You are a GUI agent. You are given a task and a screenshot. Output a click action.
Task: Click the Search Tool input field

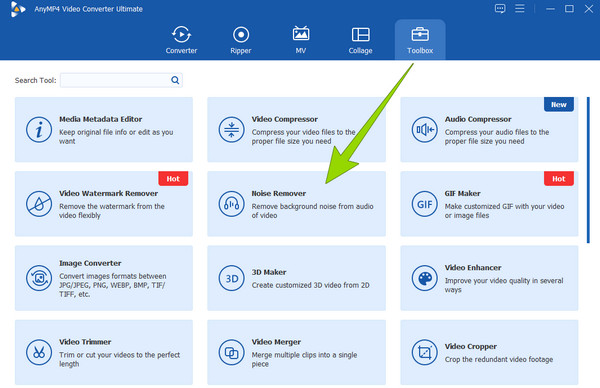121,80
